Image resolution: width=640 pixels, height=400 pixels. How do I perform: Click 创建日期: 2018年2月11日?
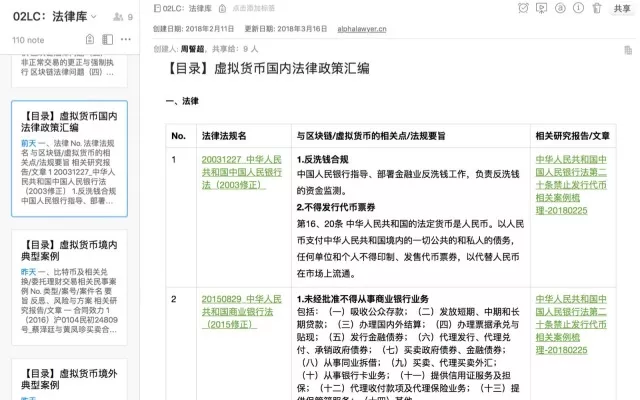(193, 29)
